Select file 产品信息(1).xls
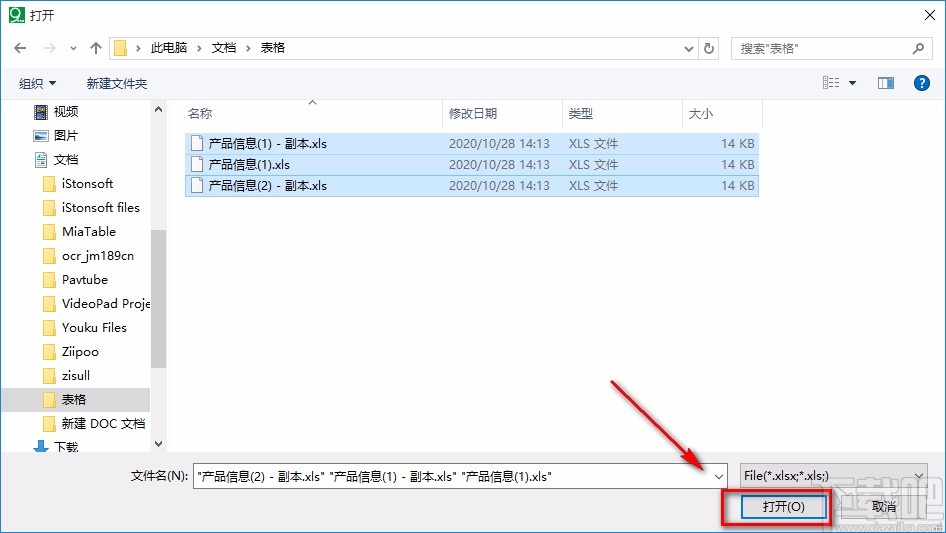This screenshot has height=533, width=946. point(471,165)
